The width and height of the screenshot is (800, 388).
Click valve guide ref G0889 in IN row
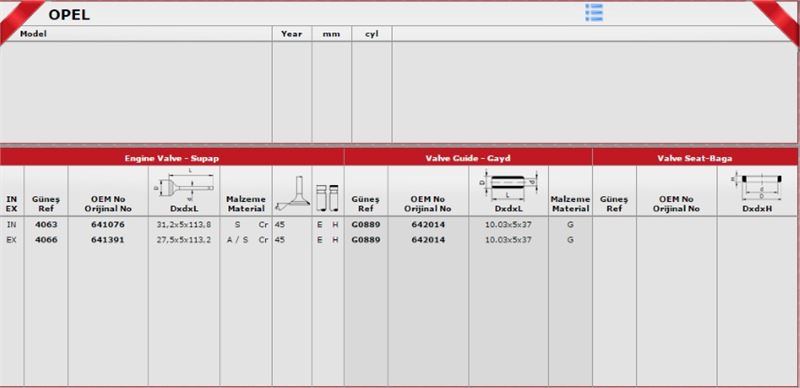(x=366, y=224)
